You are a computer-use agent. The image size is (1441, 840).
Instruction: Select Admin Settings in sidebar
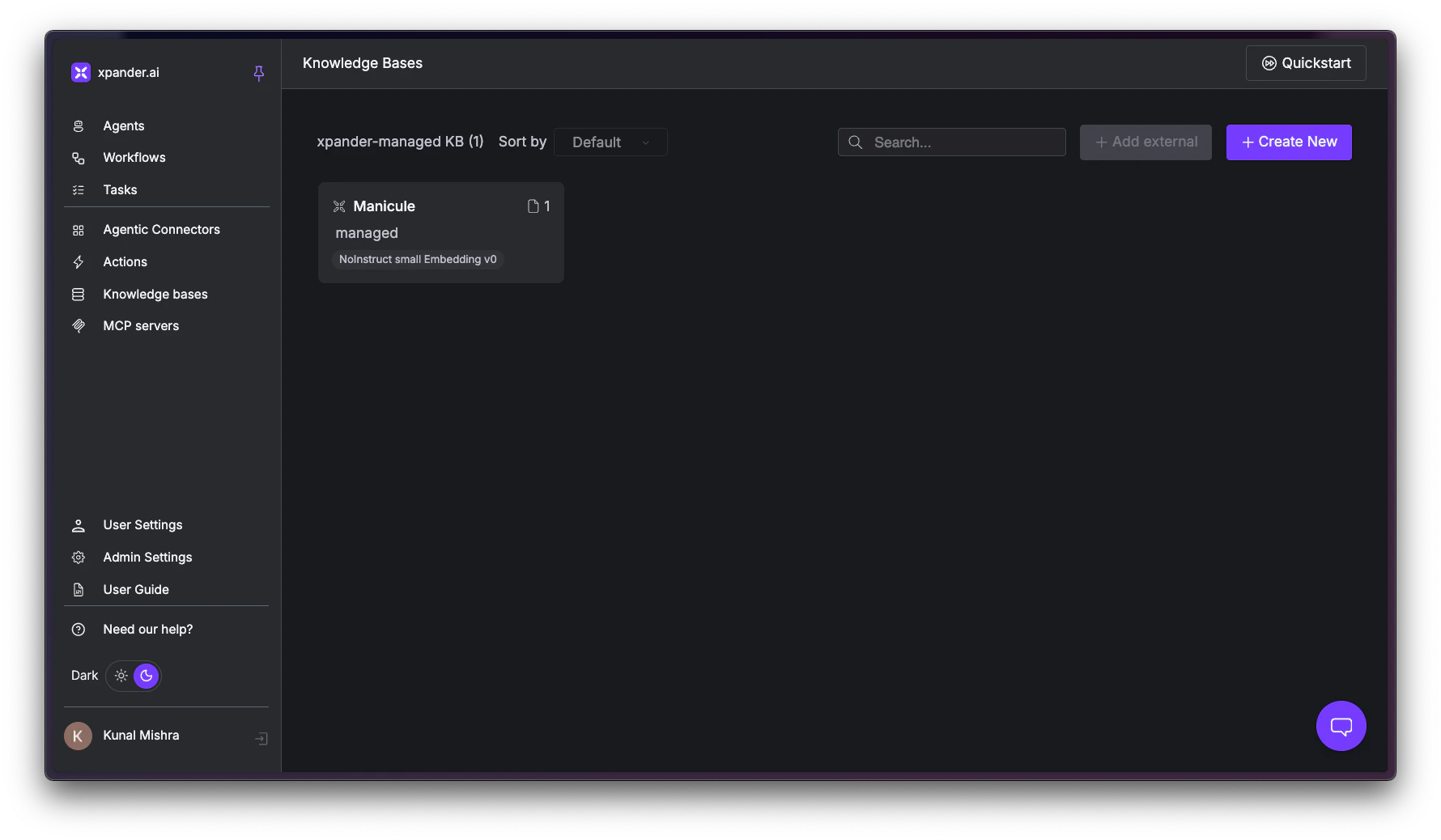click(x=147, y=558)
